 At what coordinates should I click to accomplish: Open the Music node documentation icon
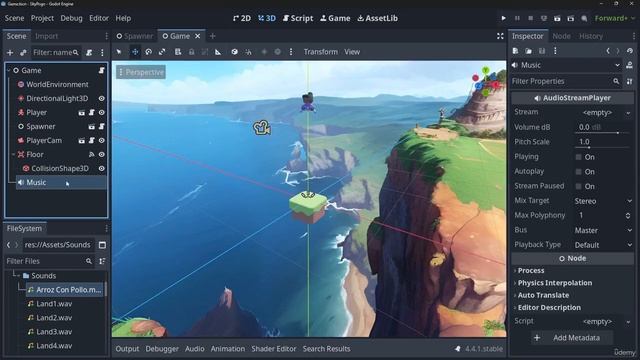click(629, 65)
